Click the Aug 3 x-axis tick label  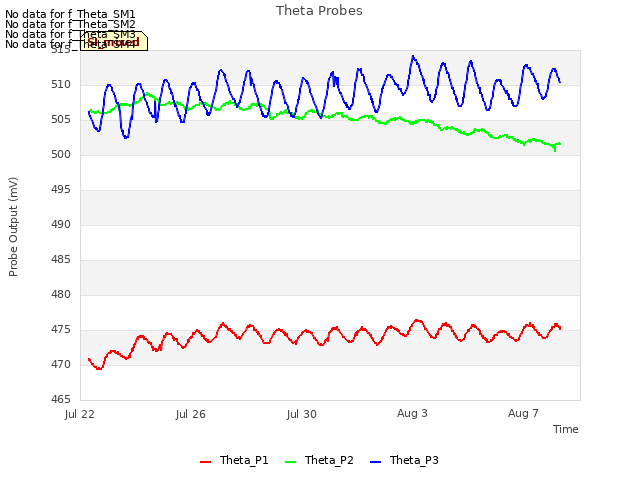point(412,413)
